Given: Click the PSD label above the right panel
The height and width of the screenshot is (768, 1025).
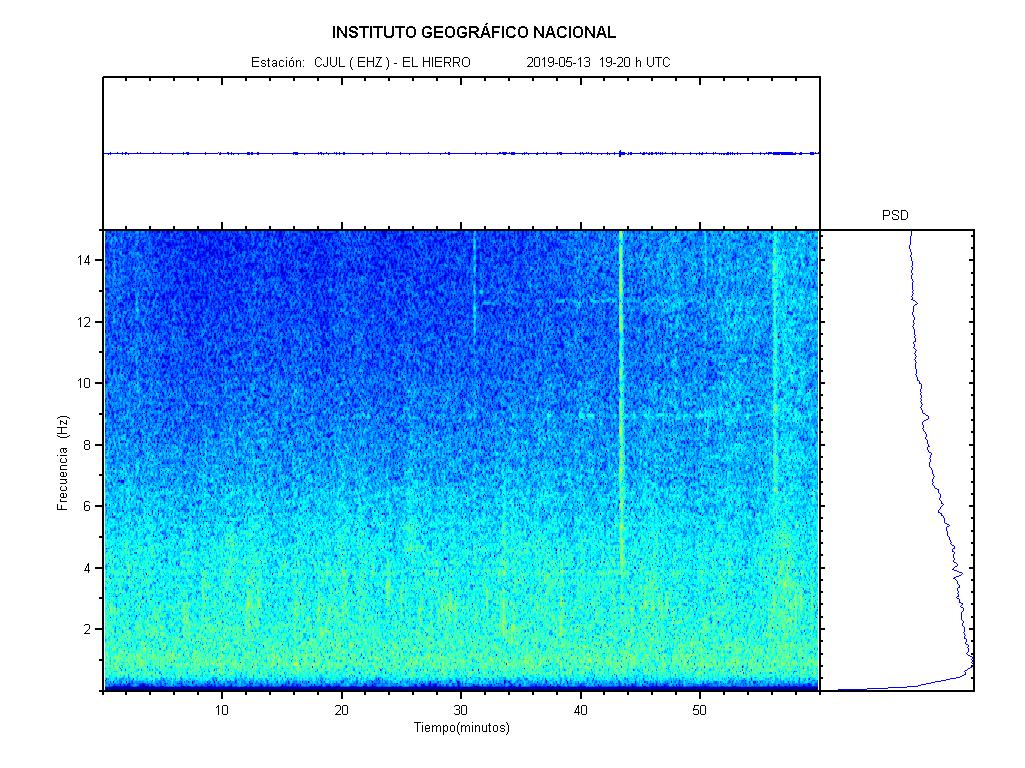Looking at the screenshot, I should pyautogui.click(x=895, y=216).
